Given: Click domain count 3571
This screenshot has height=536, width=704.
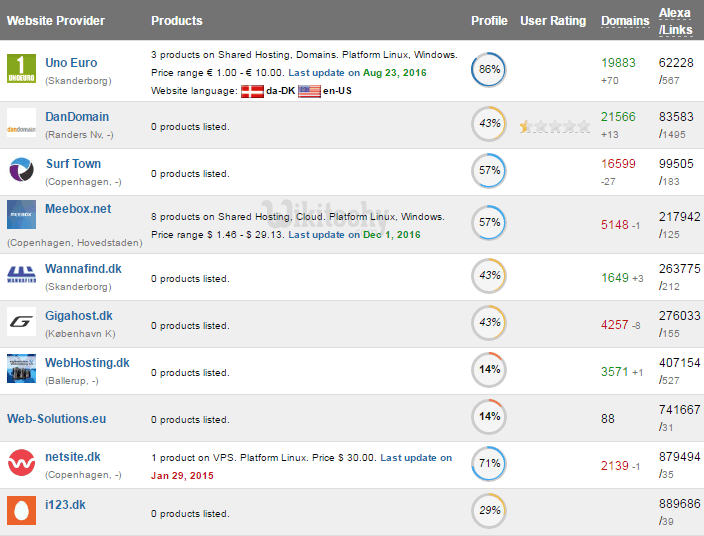Looking at the screenshot, I should 615,372.
